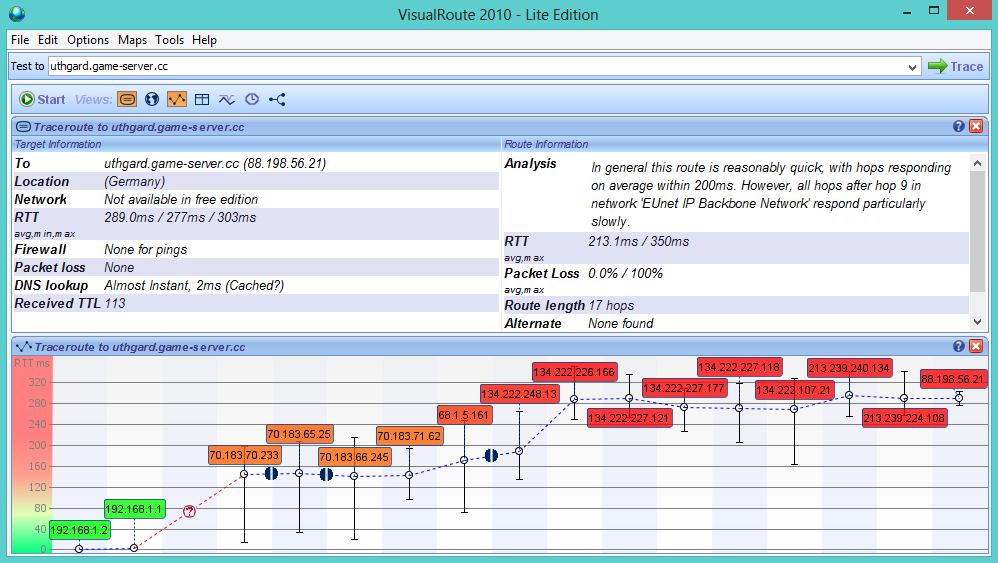Click the Start trace button
Screen dimensions: 998x563
point(42,99)
